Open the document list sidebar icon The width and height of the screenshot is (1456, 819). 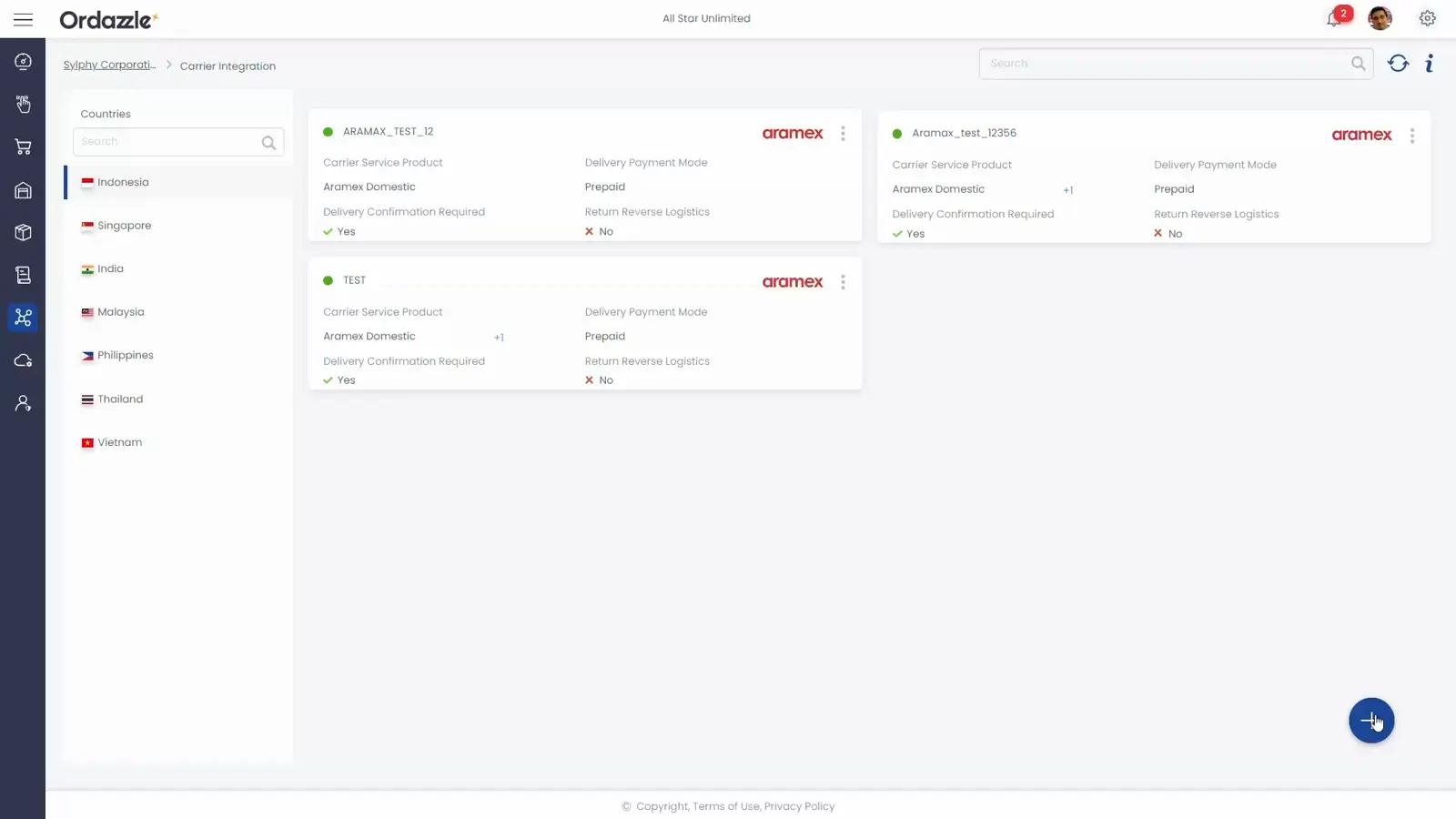pos(23,275)
